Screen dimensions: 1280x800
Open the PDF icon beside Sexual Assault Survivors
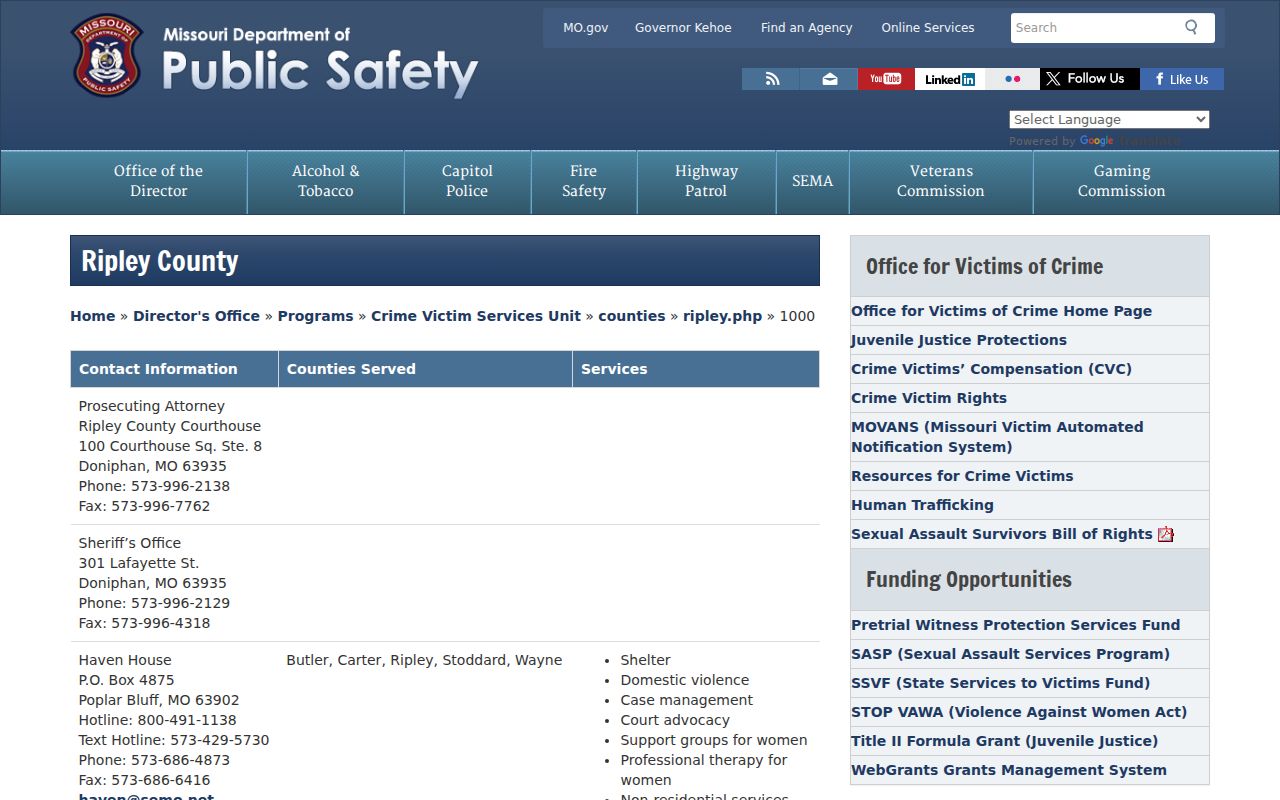tap(1166, 534)
